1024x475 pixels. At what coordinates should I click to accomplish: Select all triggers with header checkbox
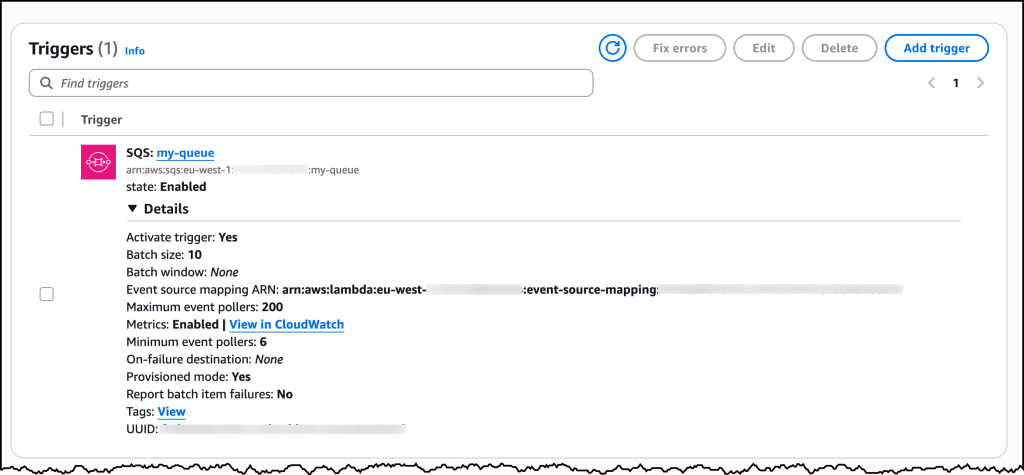coord(46,119)
